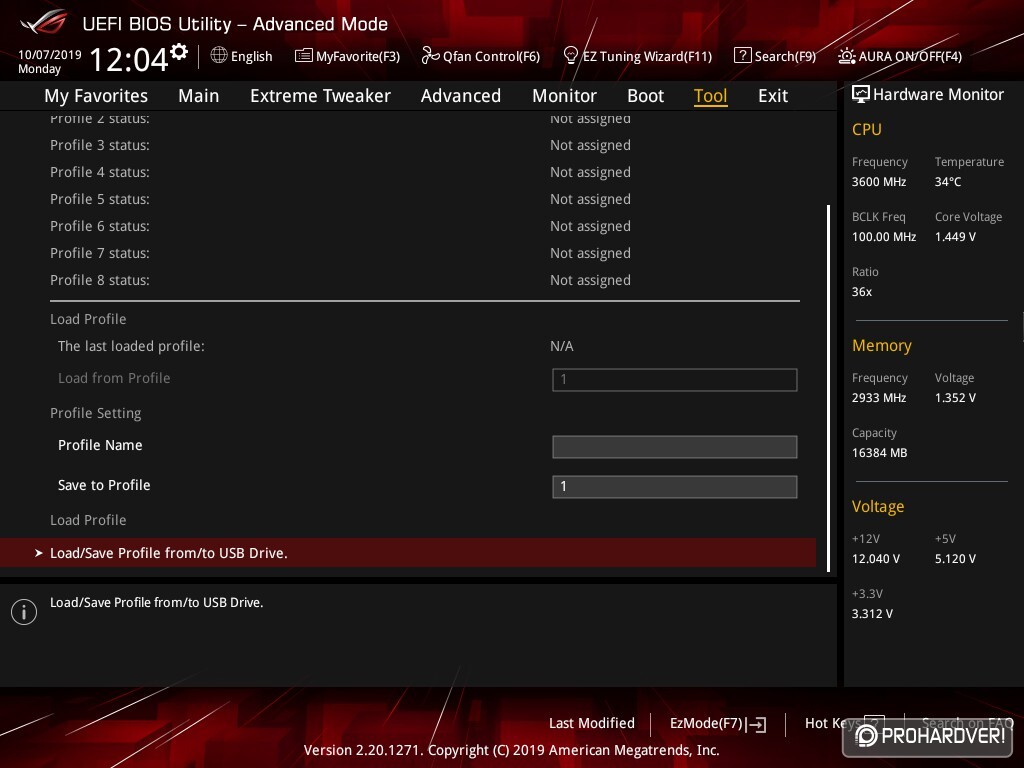Select Profile 4 status row

pyautogui.click(x=424, y=172)
